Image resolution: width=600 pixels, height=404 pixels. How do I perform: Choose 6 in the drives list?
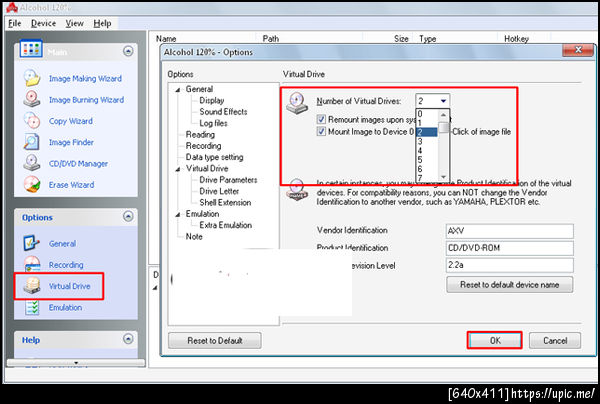[x=427, y=169]
